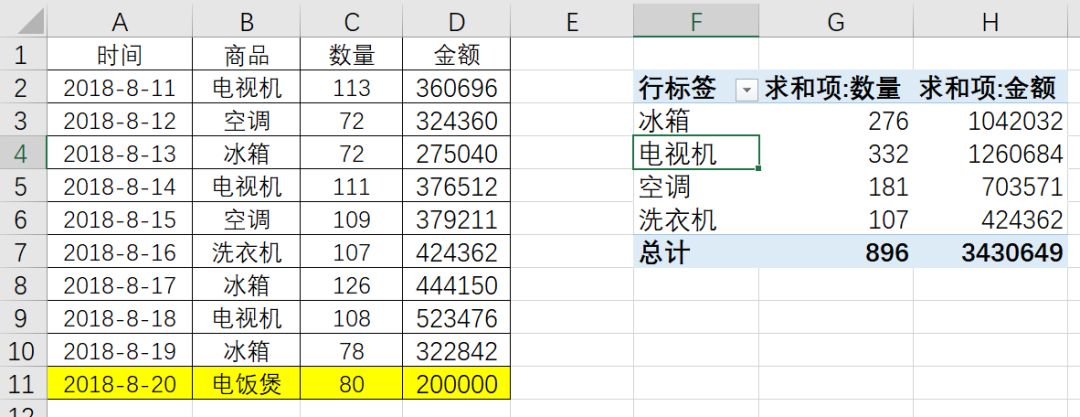Select quantity cell 113
The image size is (1080, 417).
351,88
